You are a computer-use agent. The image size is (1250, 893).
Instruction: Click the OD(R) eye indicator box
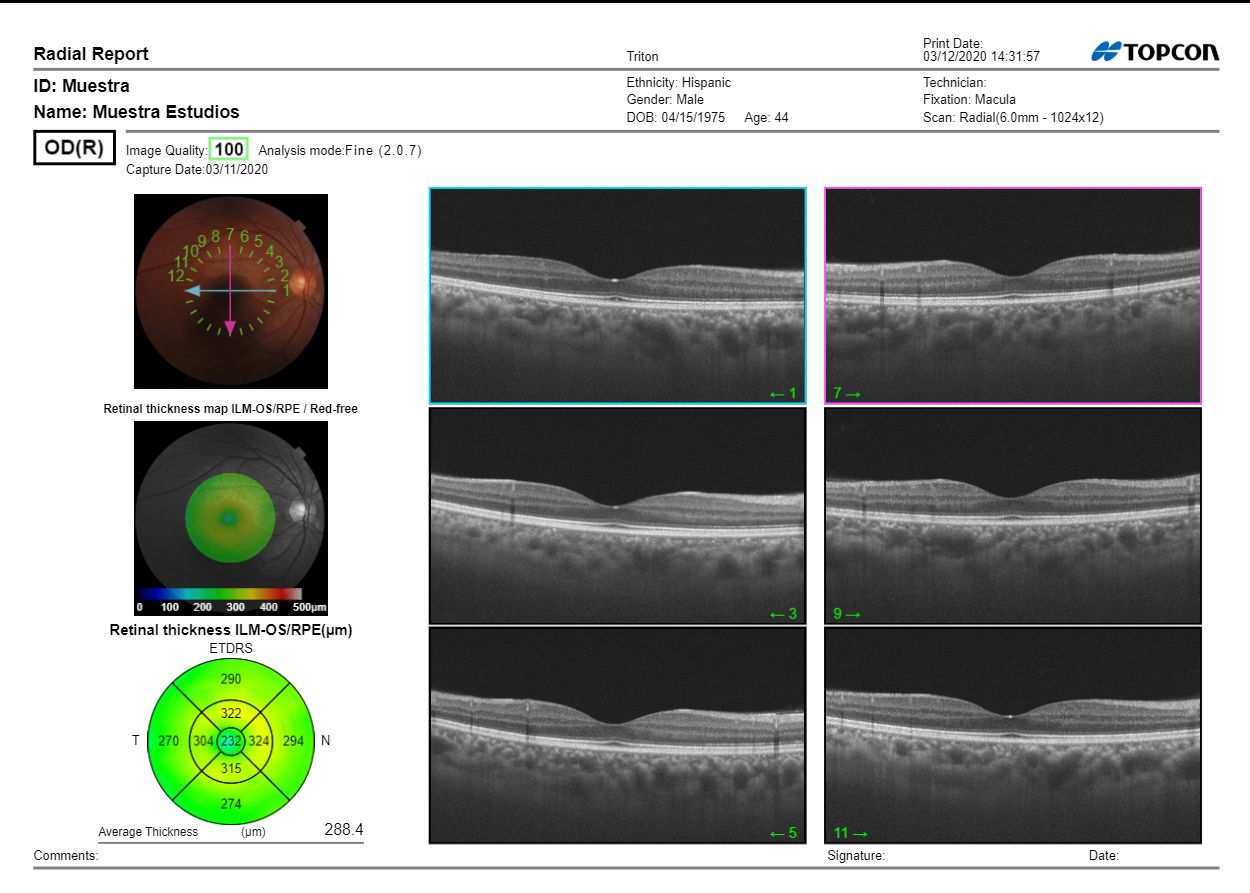[x=75, y=148]
